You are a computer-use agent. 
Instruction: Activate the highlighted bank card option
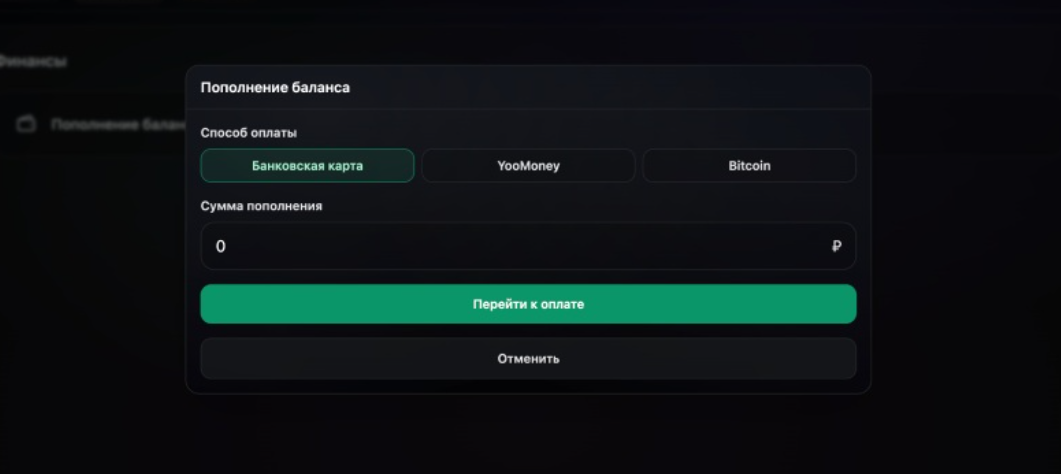click(x=307, y=166)
